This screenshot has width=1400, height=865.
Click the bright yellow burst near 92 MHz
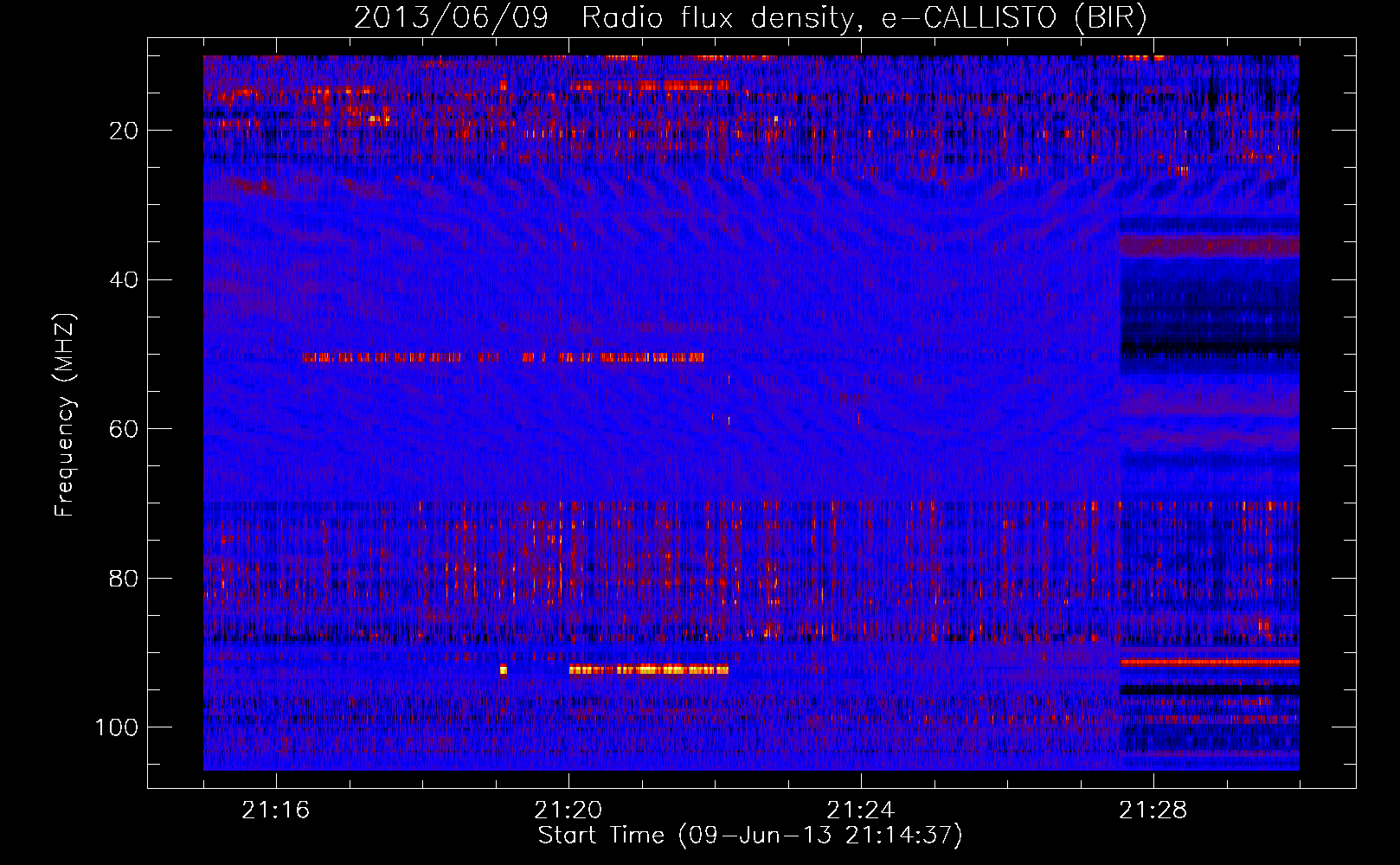coord(649,670)
